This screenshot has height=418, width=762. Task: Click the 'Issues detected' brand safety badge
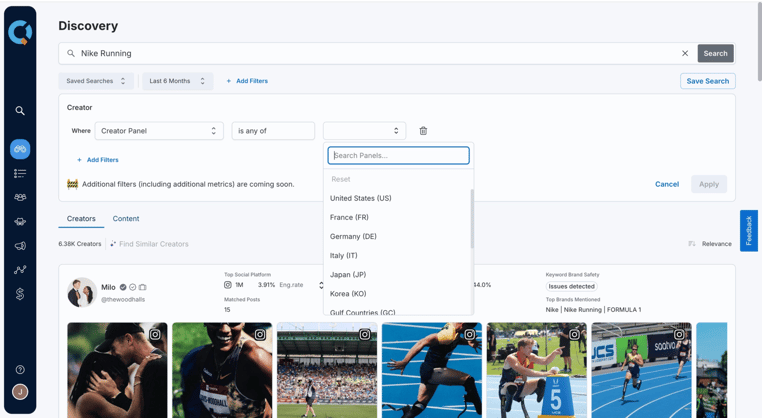point(572,286)
